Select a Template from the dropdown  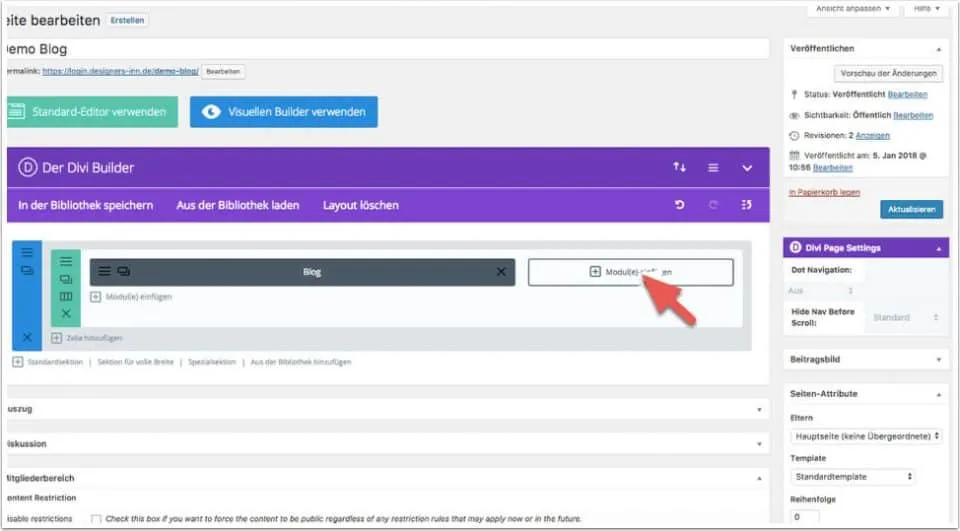[x=852, y=477]
